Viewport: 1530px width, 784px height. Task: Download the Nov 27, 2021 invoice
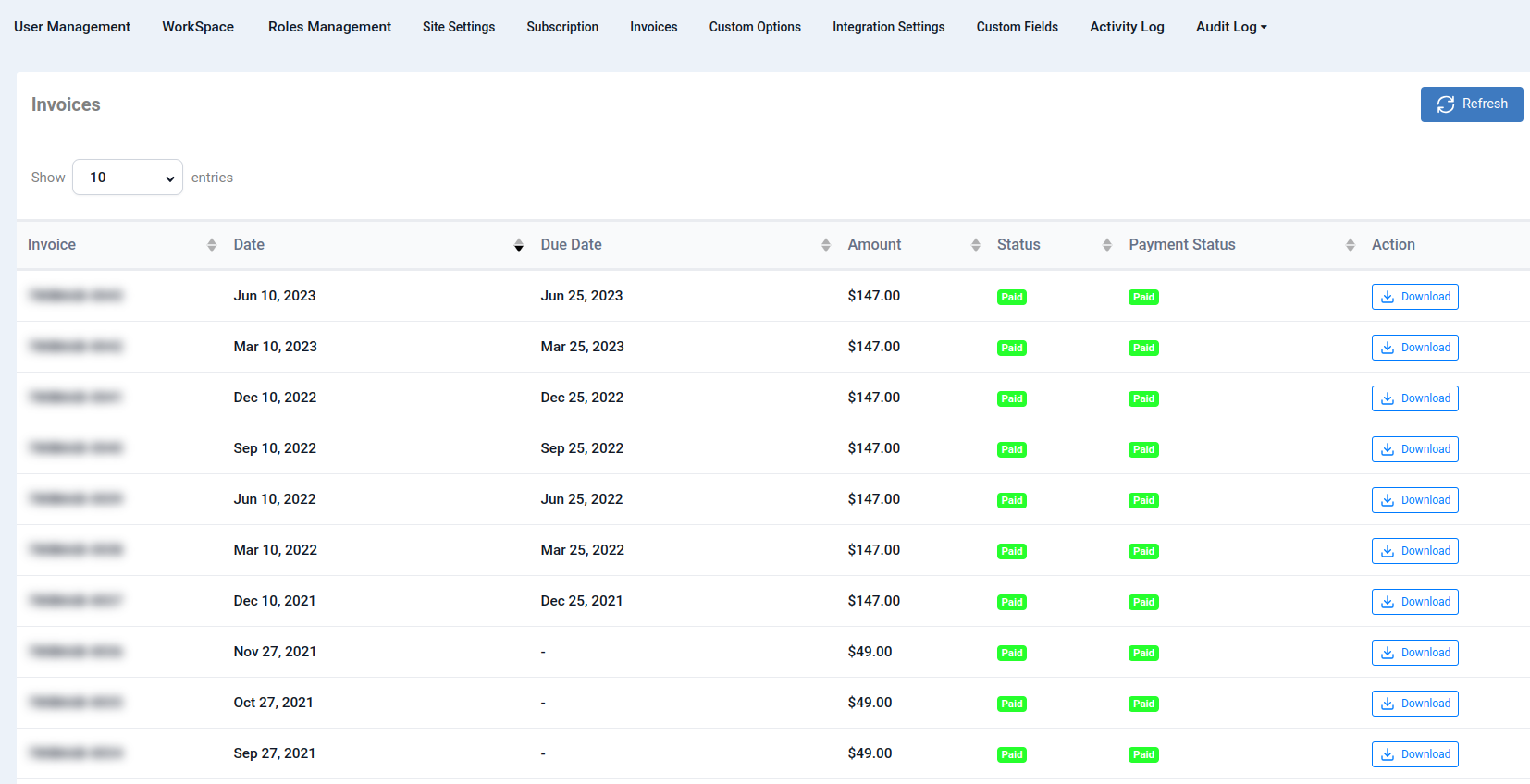pyautogui.click(x=1415, y=653)
